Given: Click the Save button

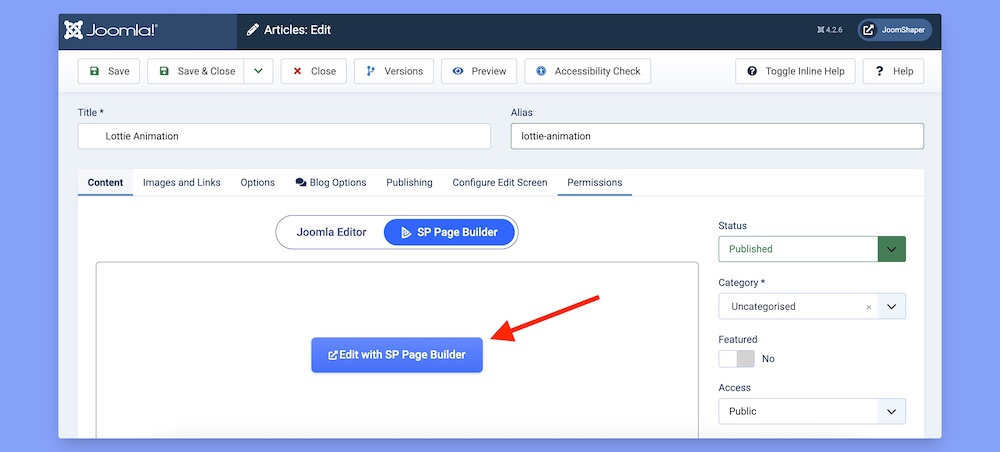Looking at the screenshot, I should (109, 71).
